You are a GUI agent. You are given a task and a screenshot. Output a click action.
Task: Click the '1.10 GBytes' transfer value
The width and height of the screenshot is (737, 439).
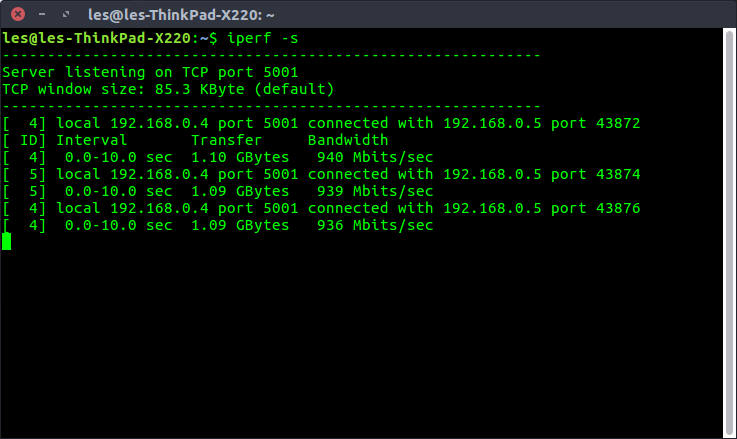pos(235,157)
